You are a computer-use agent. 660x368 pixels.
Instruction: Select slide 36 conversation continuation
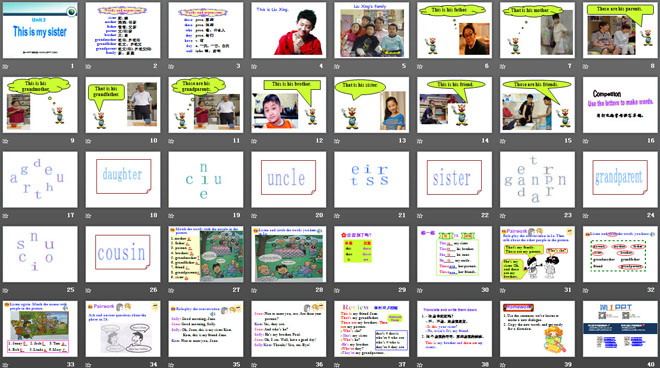[x=289, y=328]
